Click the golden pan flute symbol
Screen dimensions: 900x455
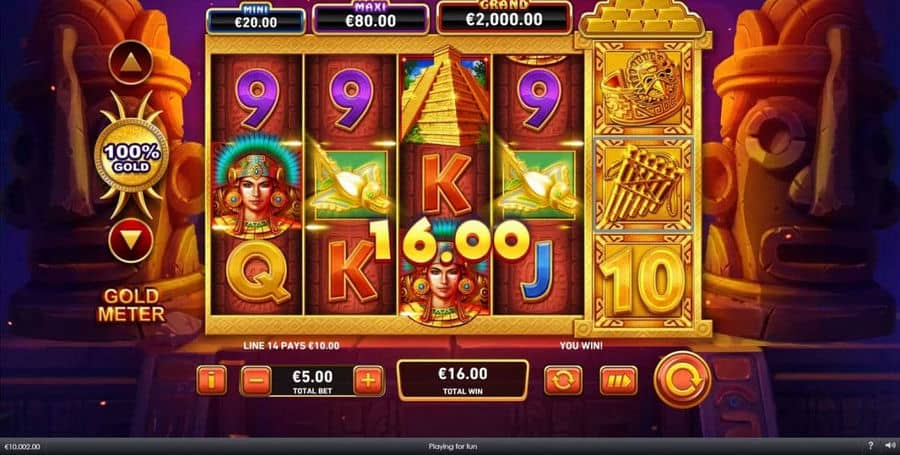pyautogui.click(x=643, y=184)
